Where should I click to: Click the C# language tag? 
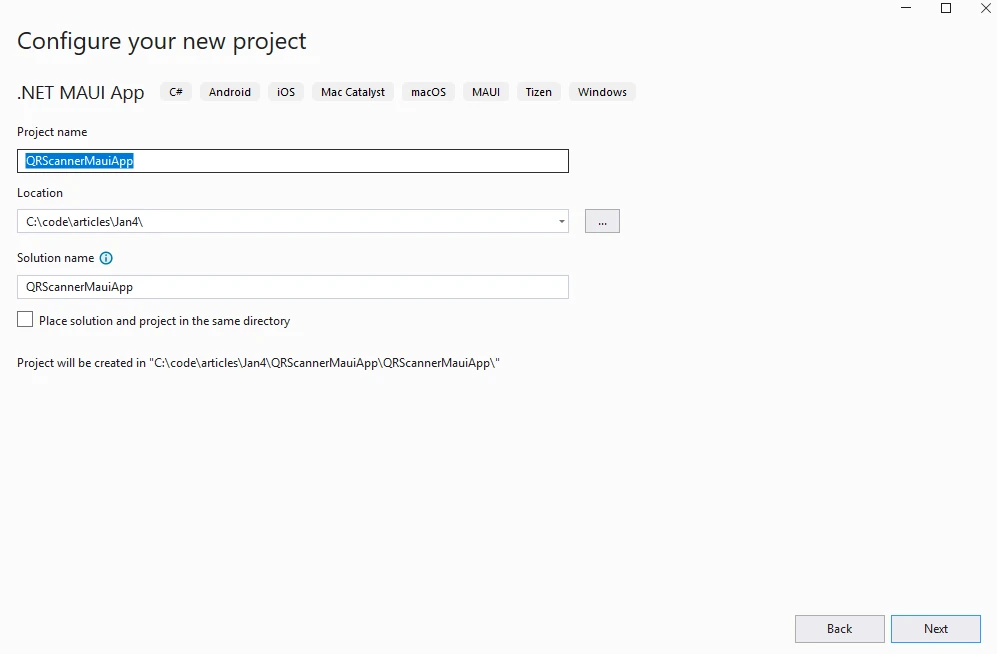pos(176,92)
